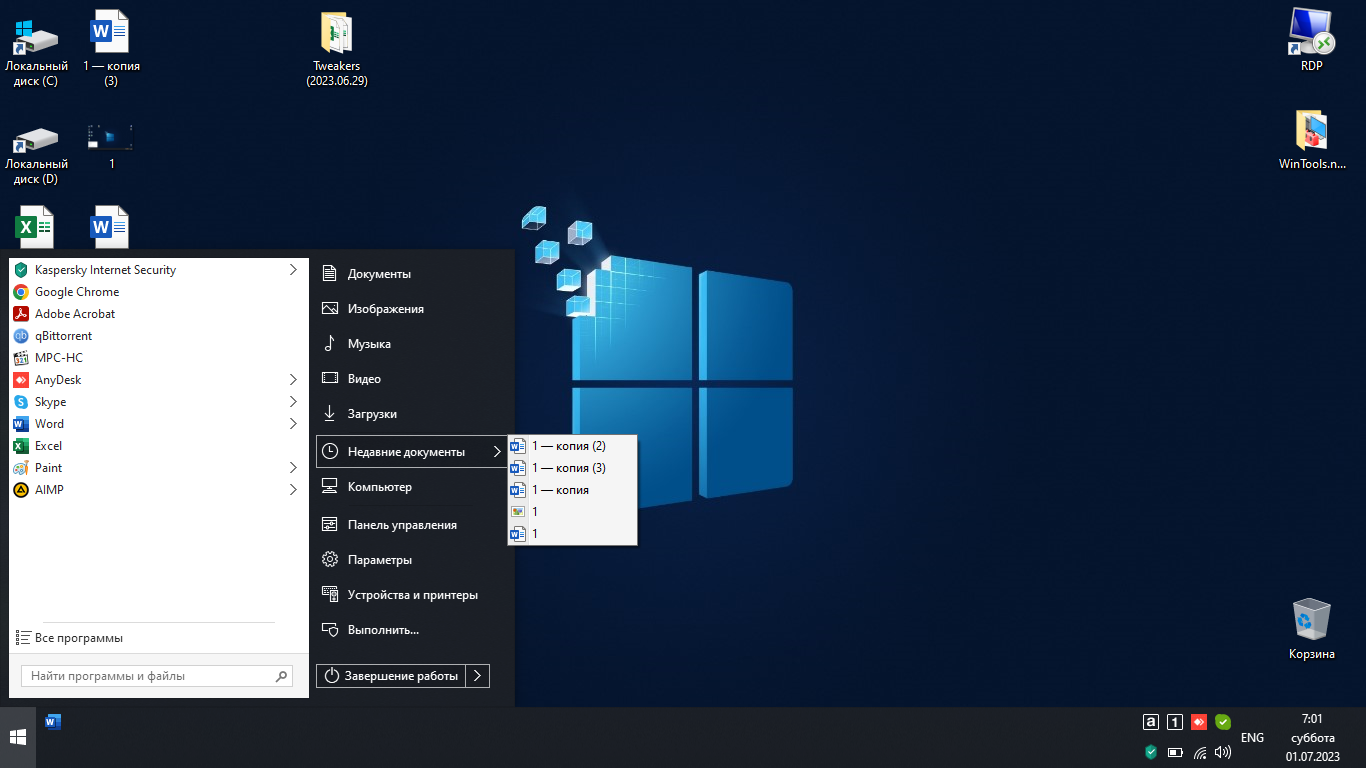Open the RDP desktop shortcut

coord(1311,40)
